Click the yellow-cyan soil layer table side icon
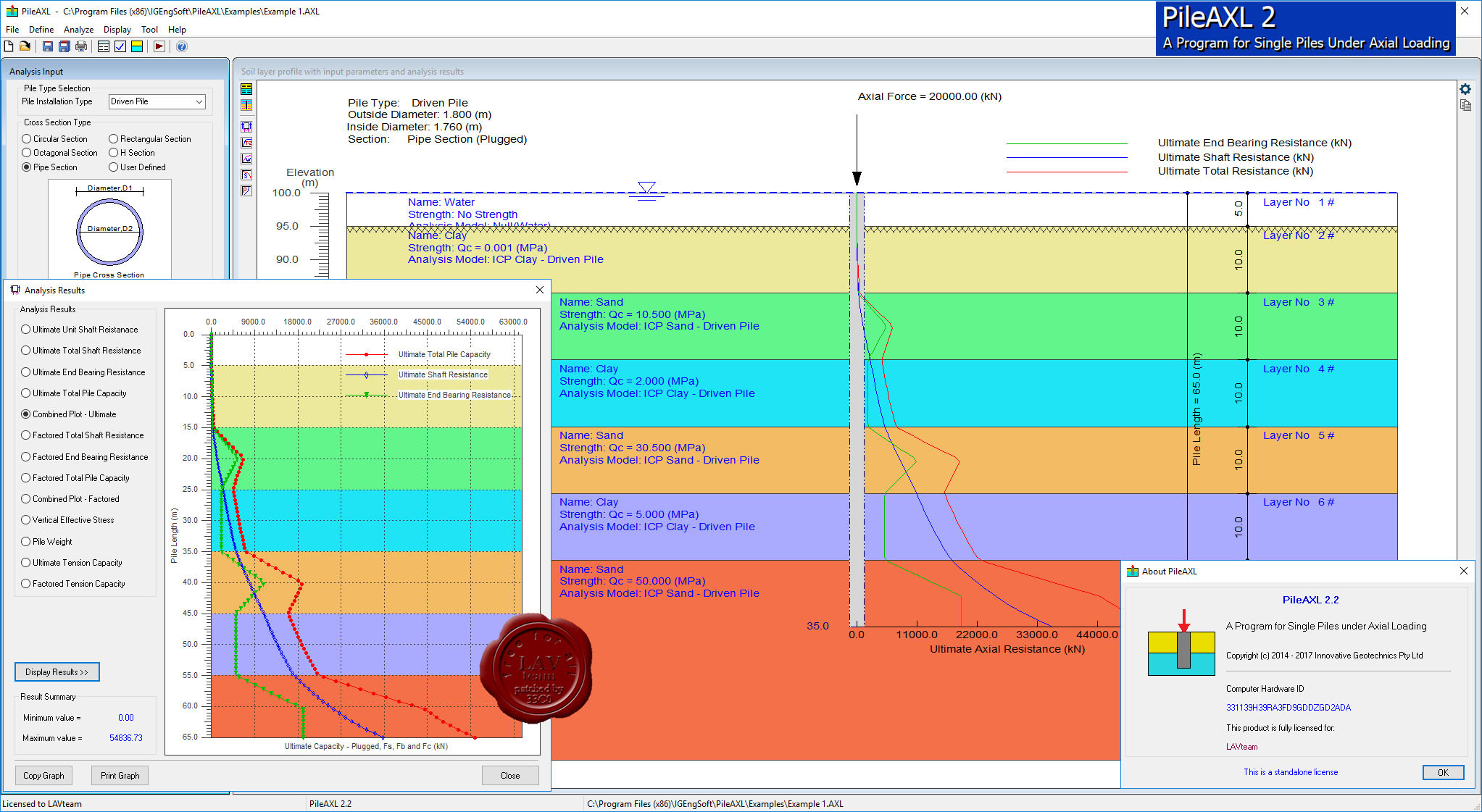Image resolution: width=1482 pixels, height=812 pixels. click(246, 89)
